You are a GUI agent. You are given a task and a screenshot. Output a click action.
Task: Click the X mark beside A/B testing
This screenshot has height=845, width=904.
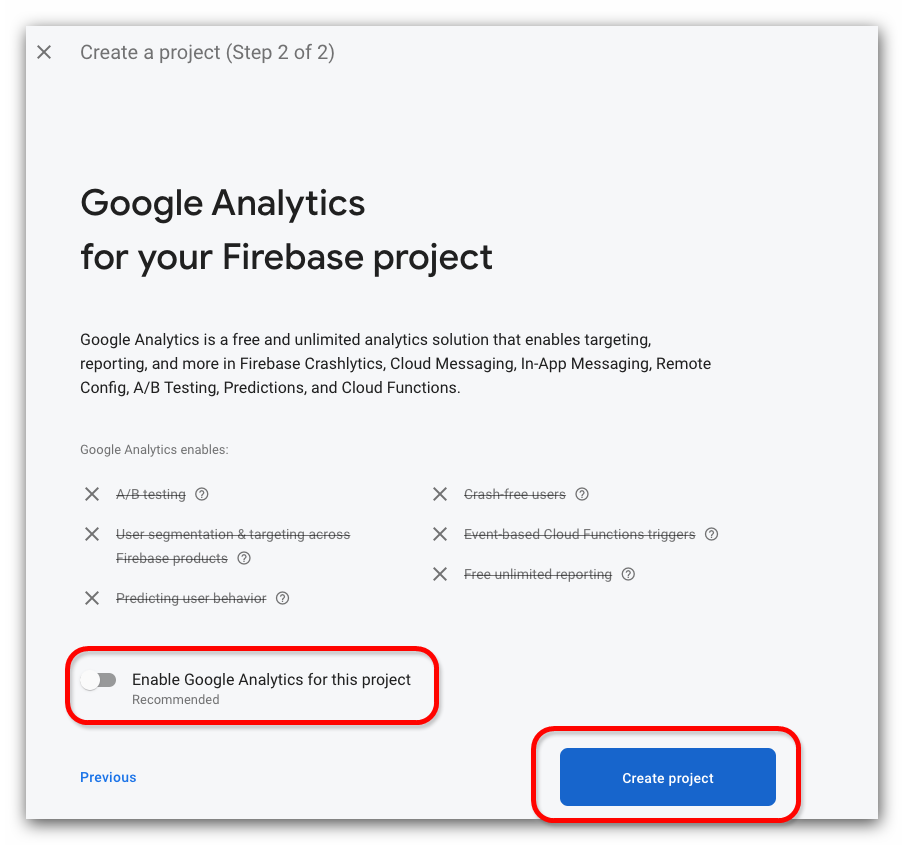pos(92,494)
